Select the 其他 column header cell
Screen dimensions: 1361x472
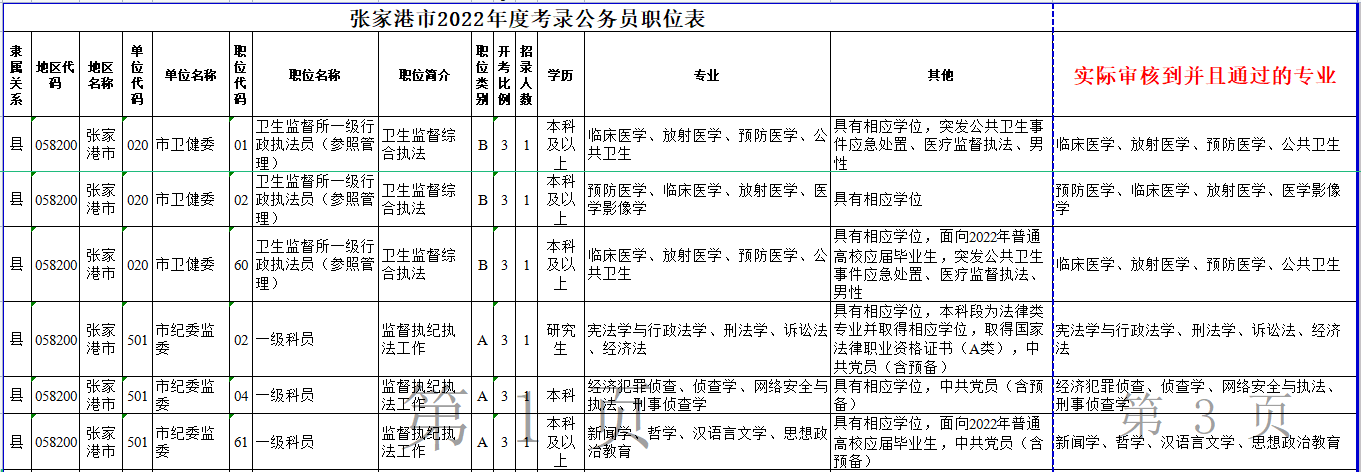point(940,76)
